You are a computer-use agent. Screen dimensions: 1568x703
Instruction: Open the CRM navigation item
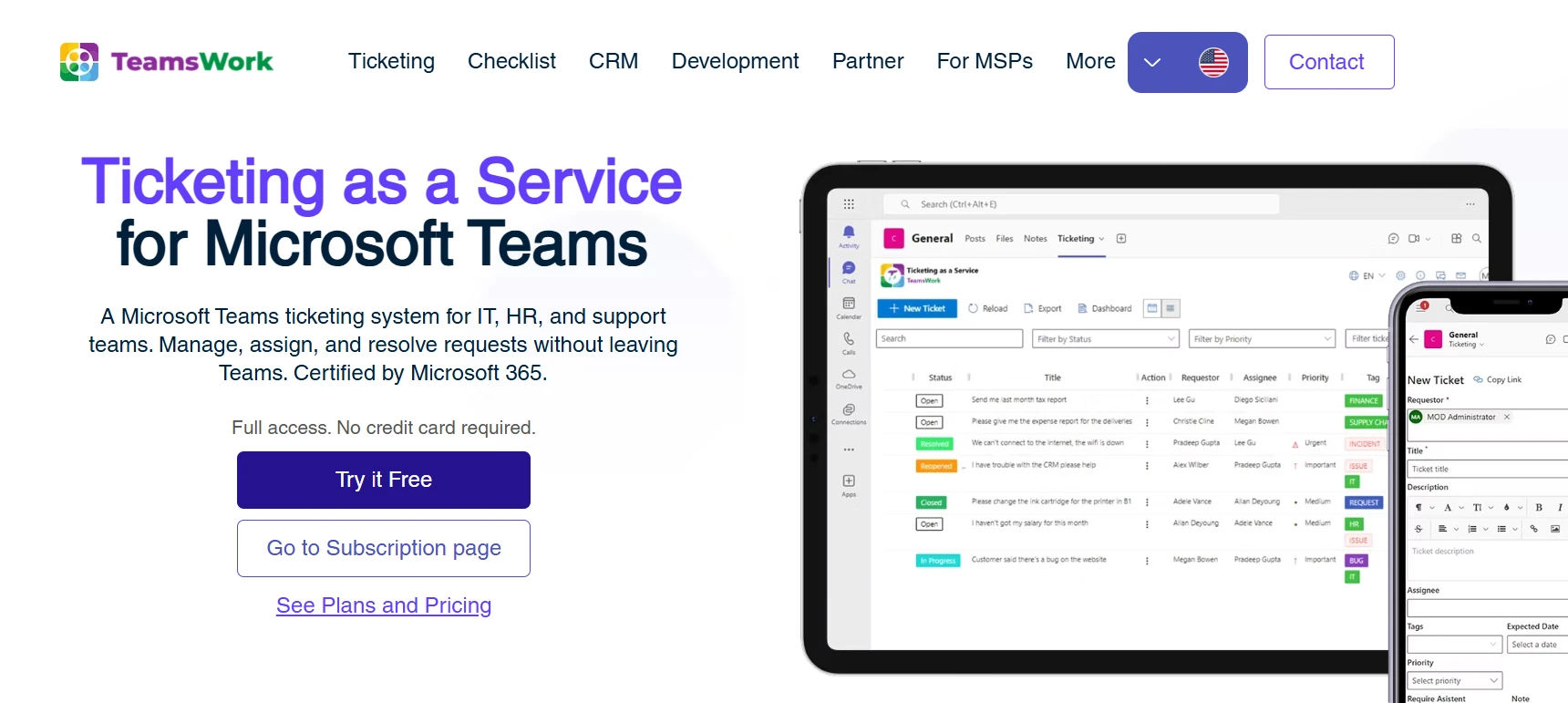pyautogui.click(x=614, y=61)
